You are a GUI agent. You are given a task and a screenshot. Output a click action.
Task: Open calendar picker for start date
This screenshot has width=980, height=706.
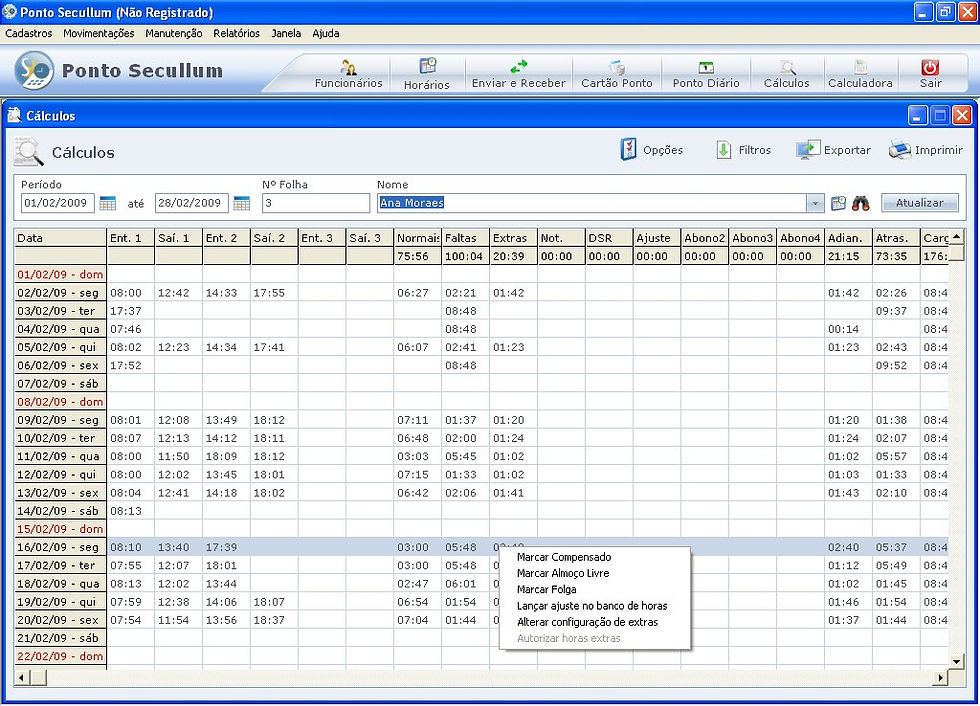pos(108,203)
